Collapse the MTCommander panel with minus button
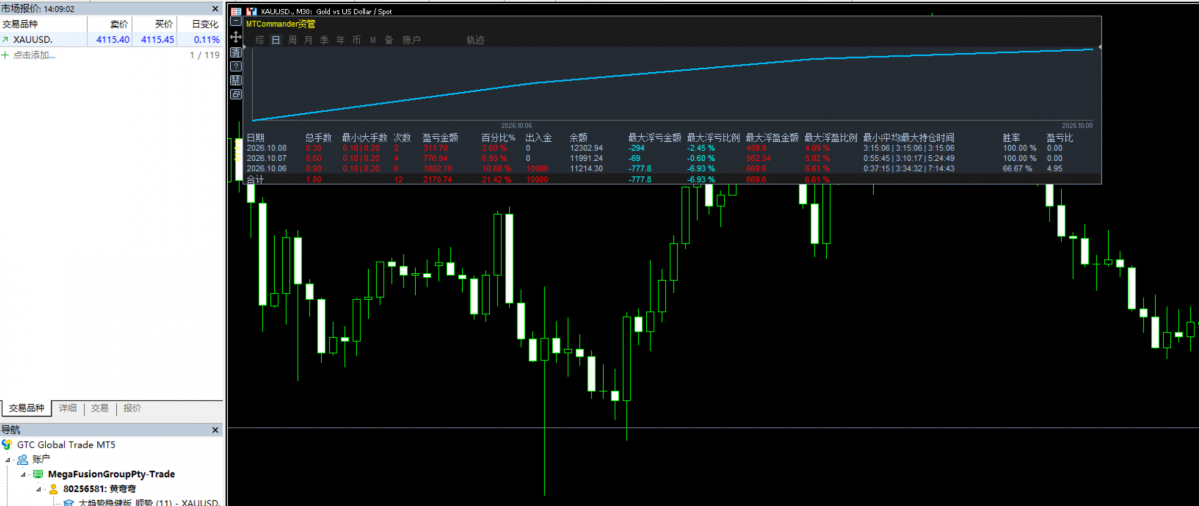This screenshot has width=1199, height=506. (x=236, y=21)
